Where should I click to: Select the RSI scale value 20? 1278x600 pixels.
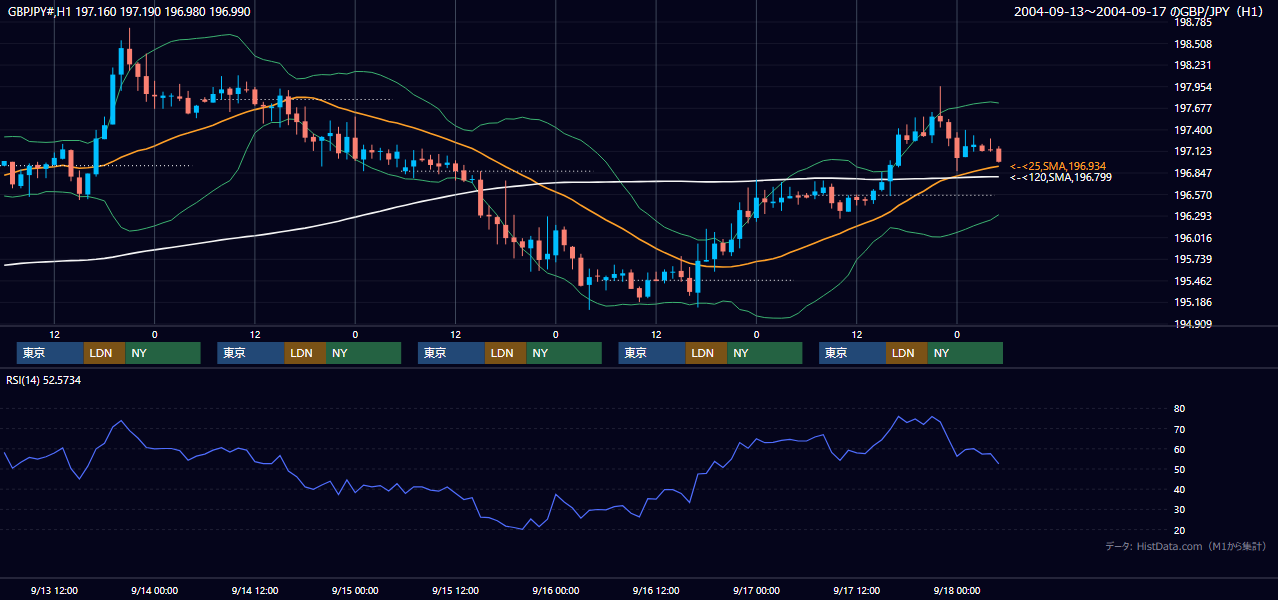[x=1180, y=530]
